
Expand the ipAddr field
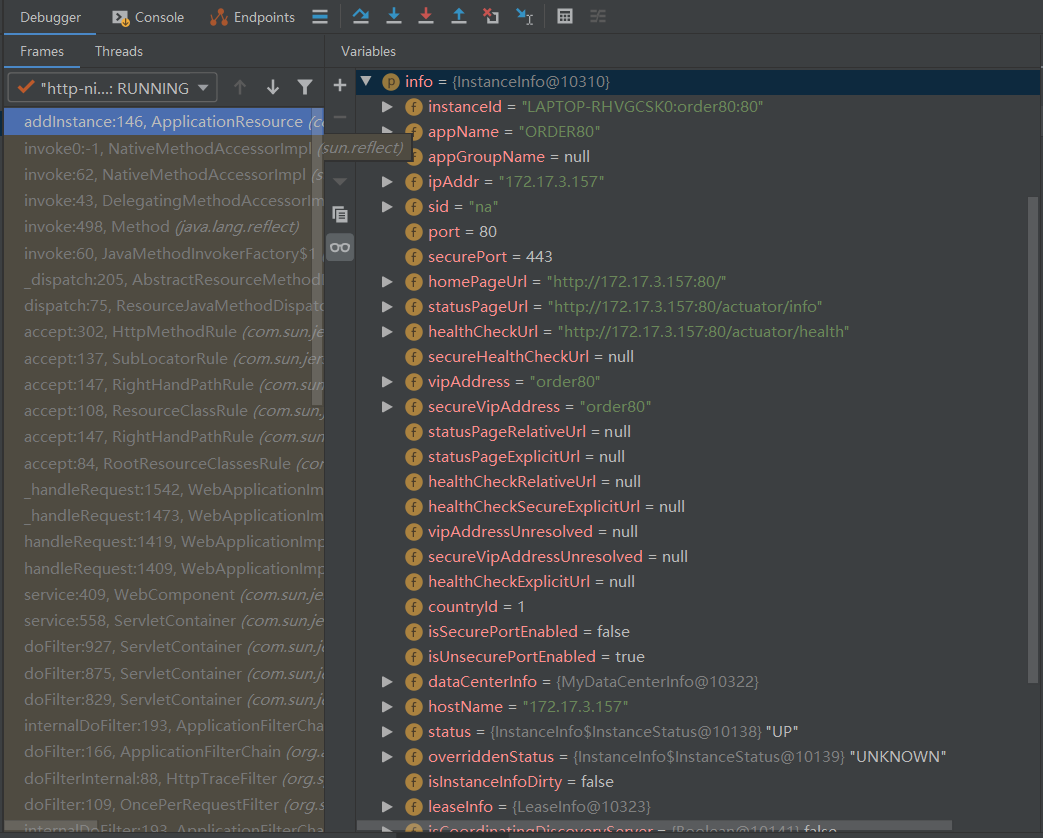pos(387,182)
